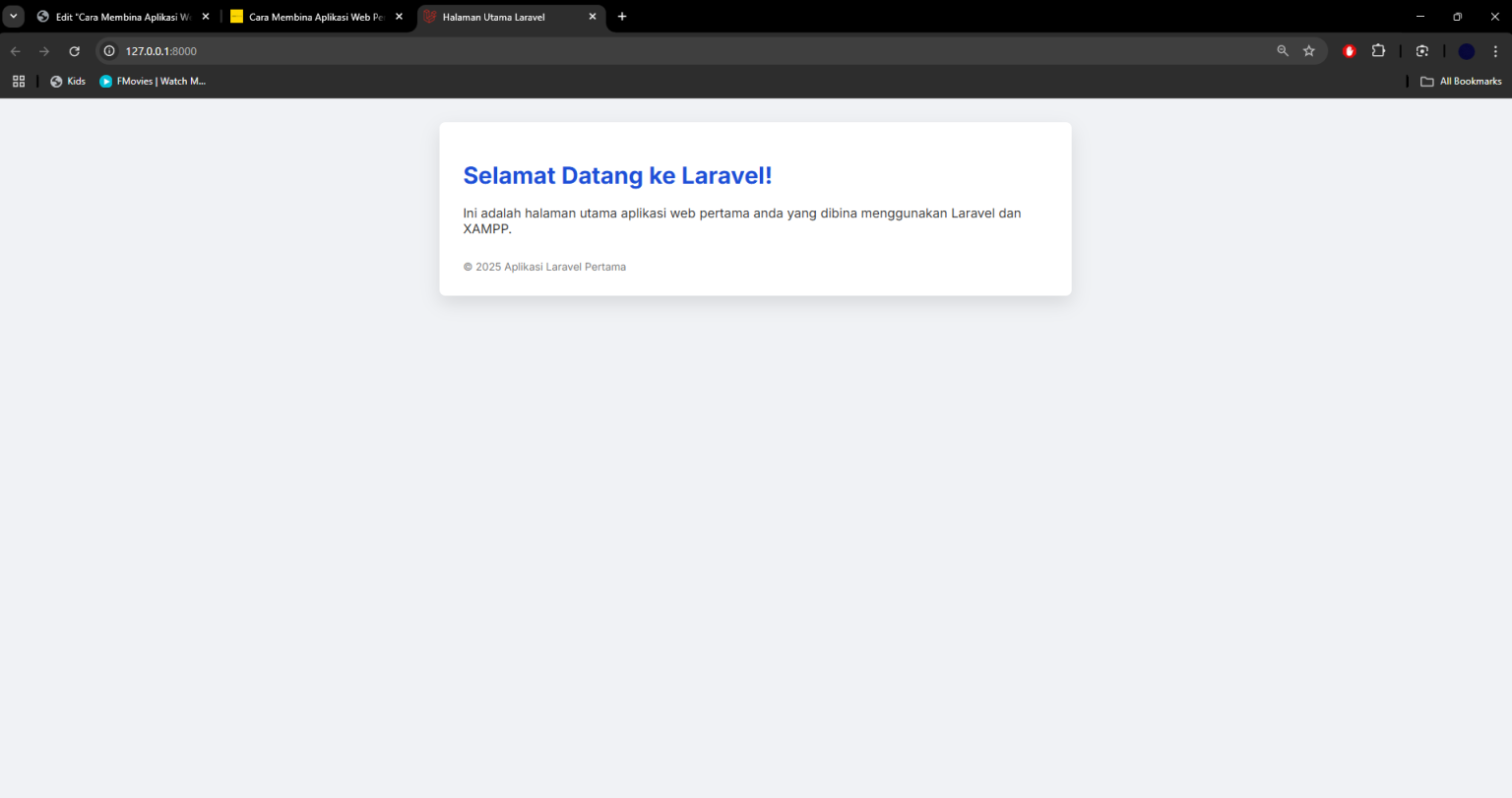The image size is (1512, 798).
Task: Open the All Bookmarks folder
Action: [x=1461, y=82]
